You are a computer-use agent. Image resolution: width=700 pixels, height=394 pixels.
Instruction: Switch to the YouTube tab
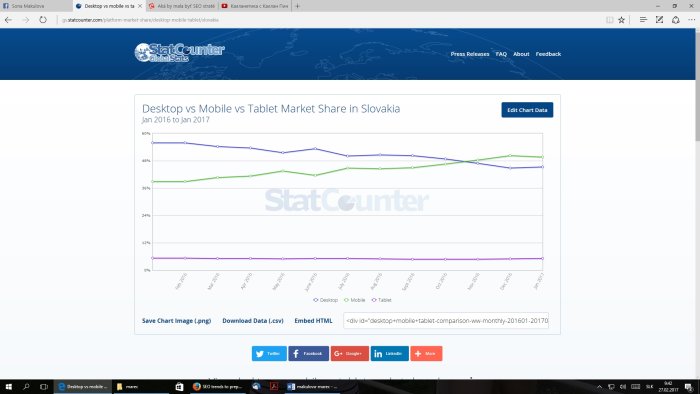click(x=254, y=6)
